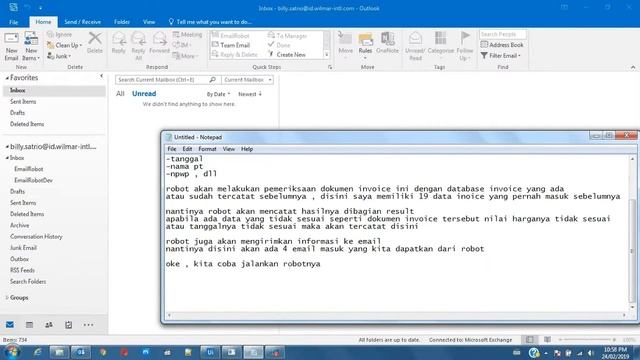Collapse the Favorites section

coord(7,78)
